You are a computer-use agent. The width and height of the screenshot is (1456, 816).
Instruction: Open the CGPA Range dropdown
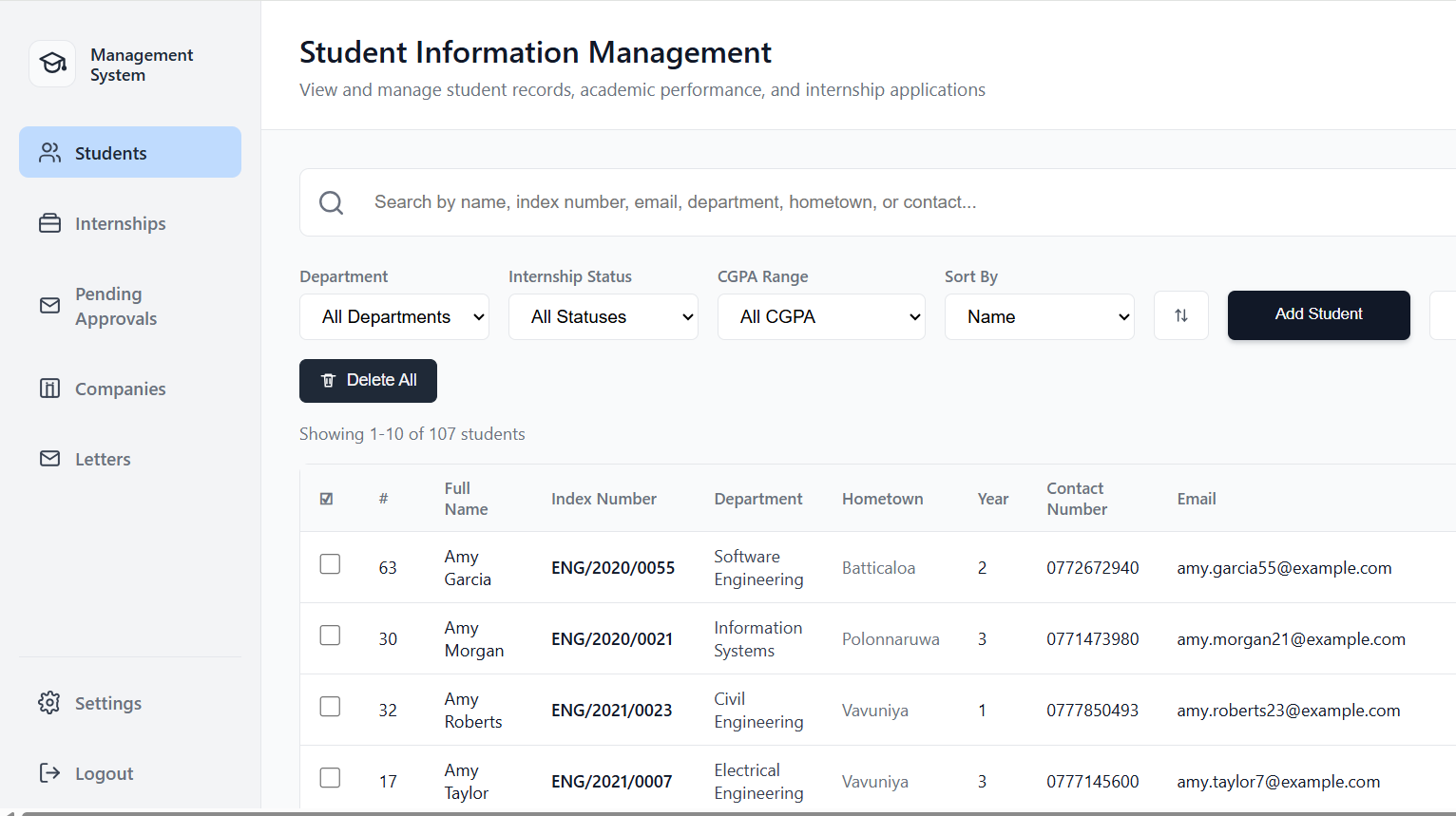821,316
